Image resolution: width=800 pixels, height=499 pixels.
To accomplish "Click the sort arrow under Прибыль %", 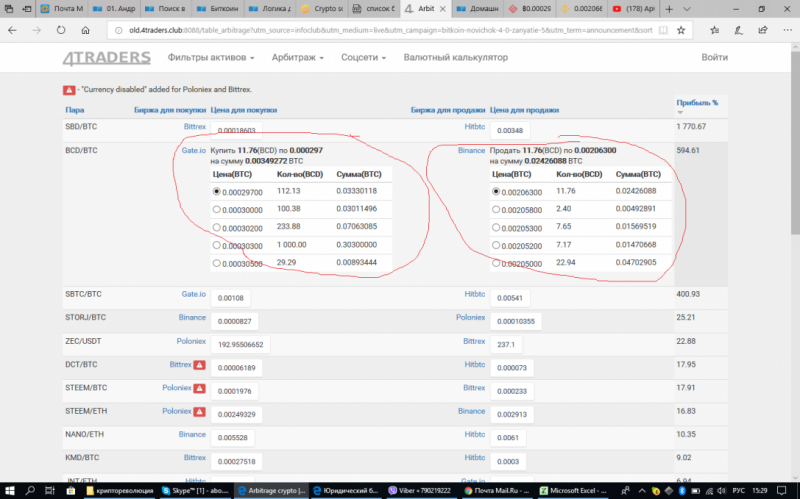I will [680, 112].
